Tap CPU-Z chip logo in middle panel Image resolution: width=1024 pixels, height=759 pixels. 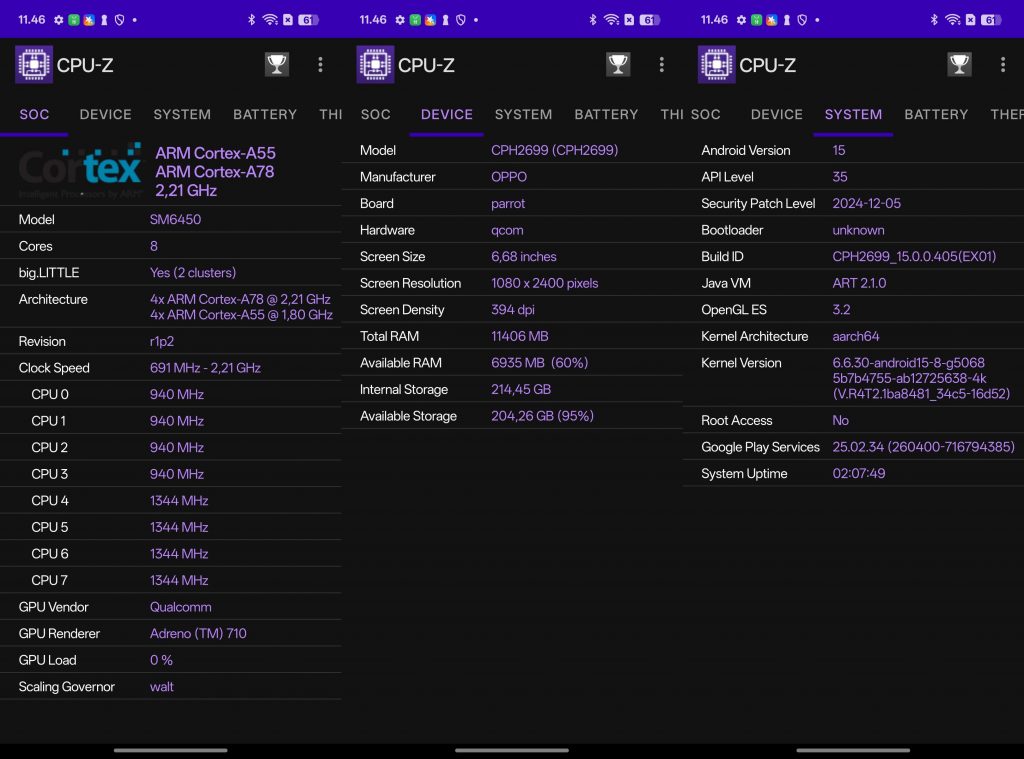[x=375, y=64]
